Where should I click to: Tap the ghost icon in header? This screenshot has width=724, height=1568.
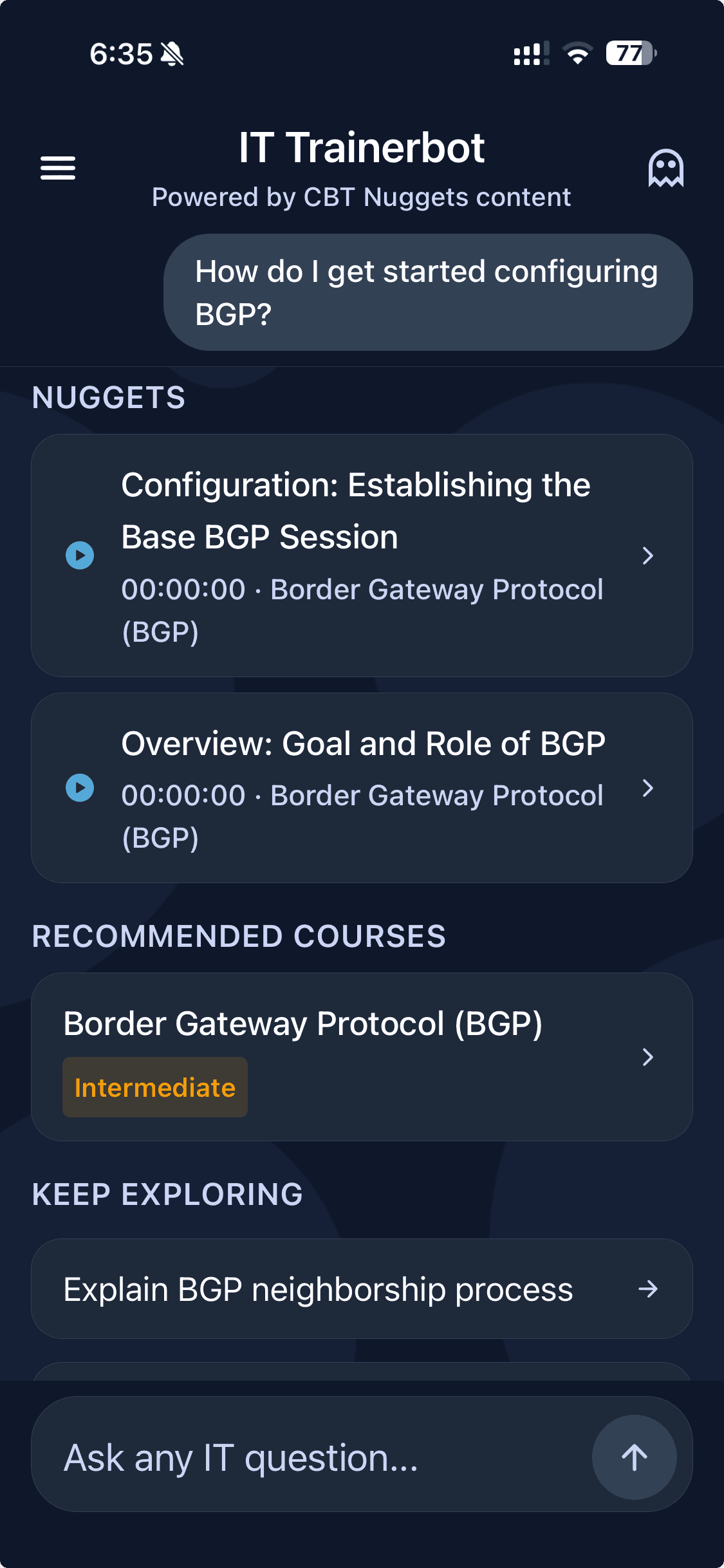(665, 168)
